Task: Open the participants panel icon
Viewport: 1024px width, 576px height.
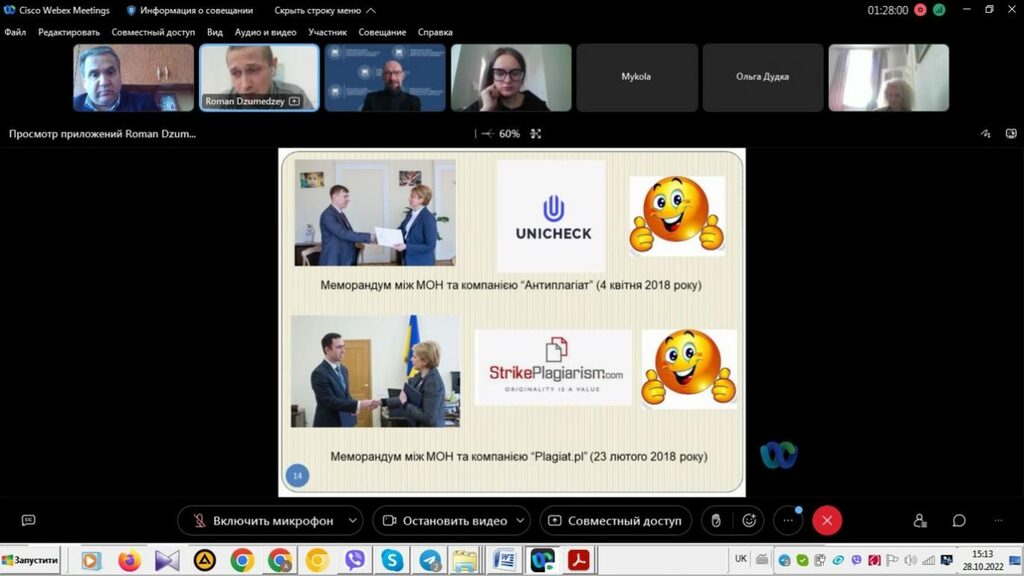Action: 920,520
